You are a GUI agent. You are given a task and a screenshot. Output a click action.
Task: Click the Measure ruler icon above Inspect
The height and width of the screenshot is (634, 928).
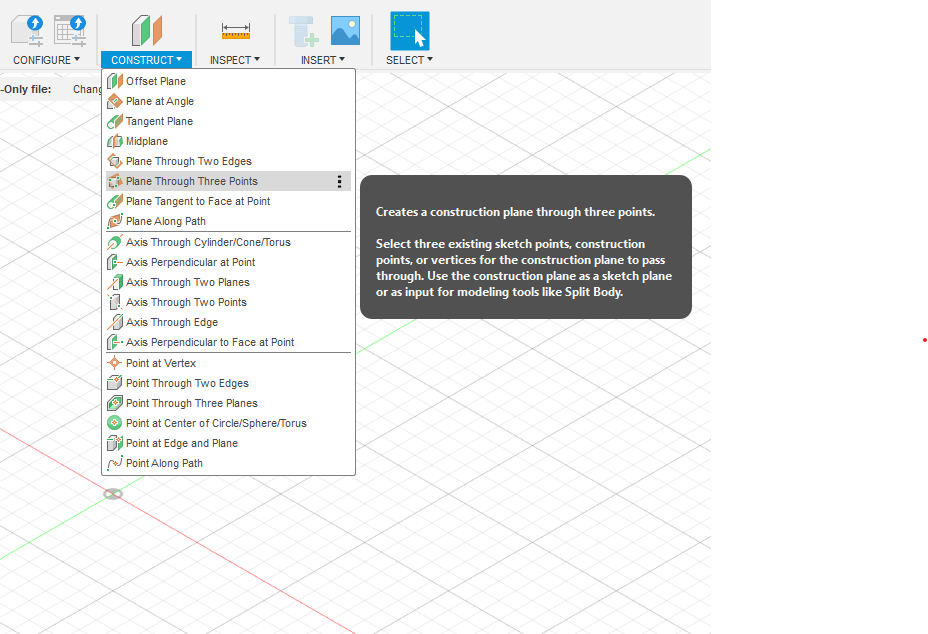[x=236, y=31]
